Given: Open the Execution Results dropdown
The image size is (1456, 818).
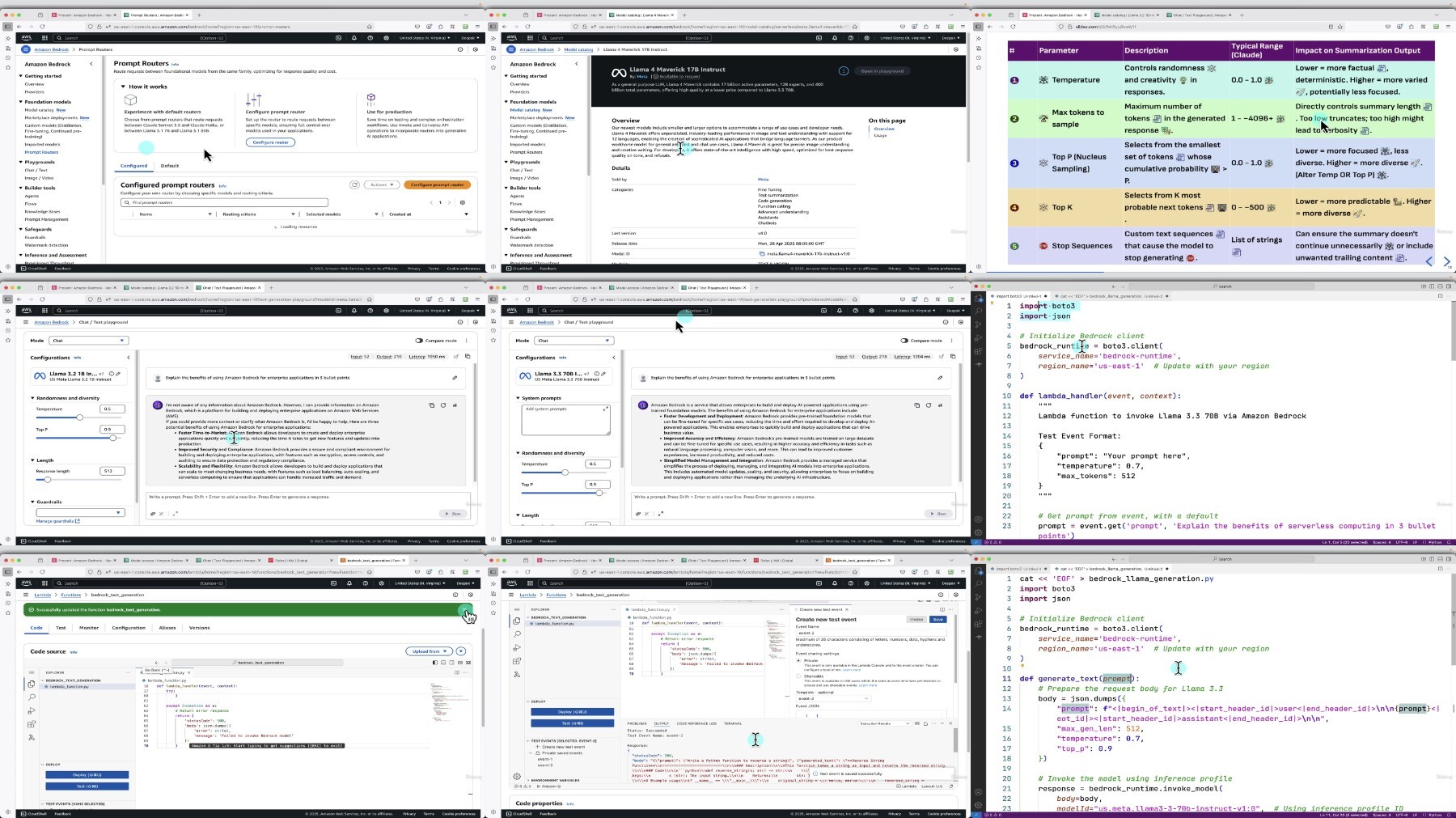Looking at the screenshot, I should click(x=884, y=723).
